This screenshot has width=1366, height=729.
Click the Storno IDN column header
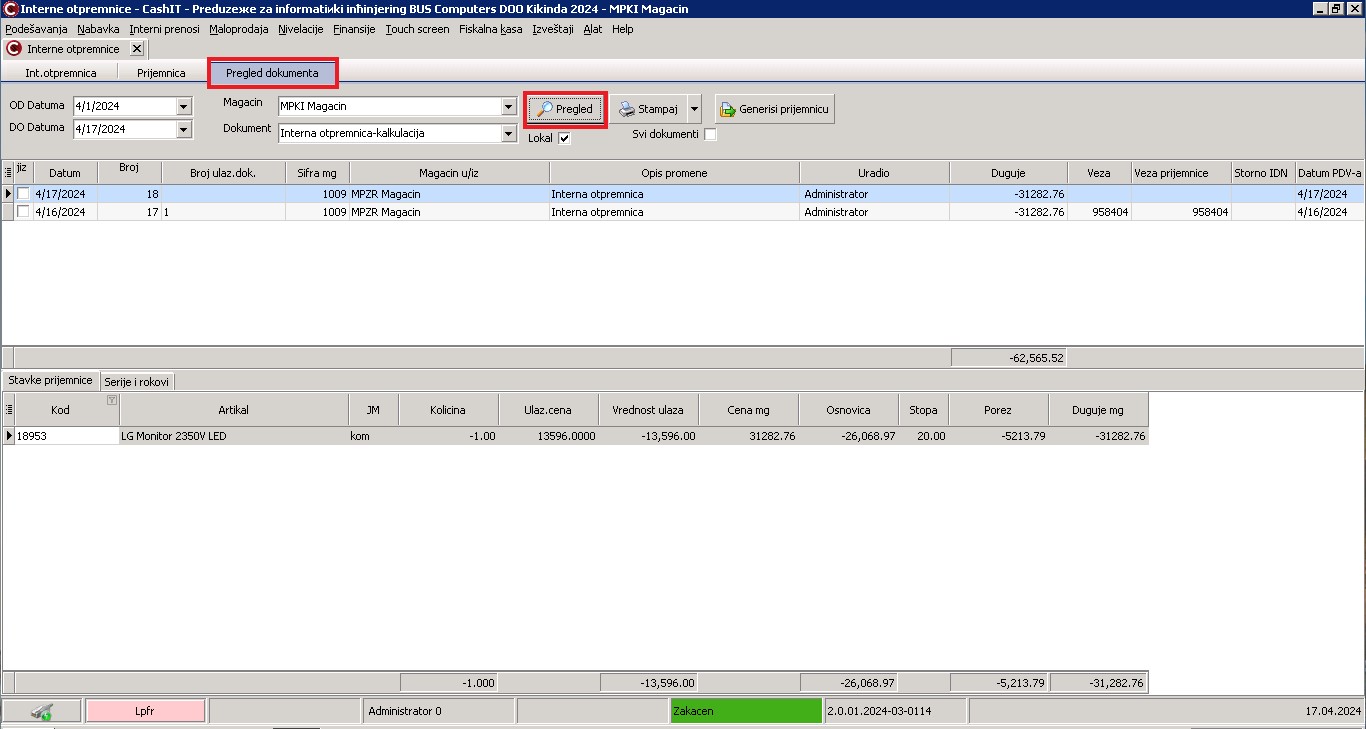pyautogui.click(x=1261, y=173)
